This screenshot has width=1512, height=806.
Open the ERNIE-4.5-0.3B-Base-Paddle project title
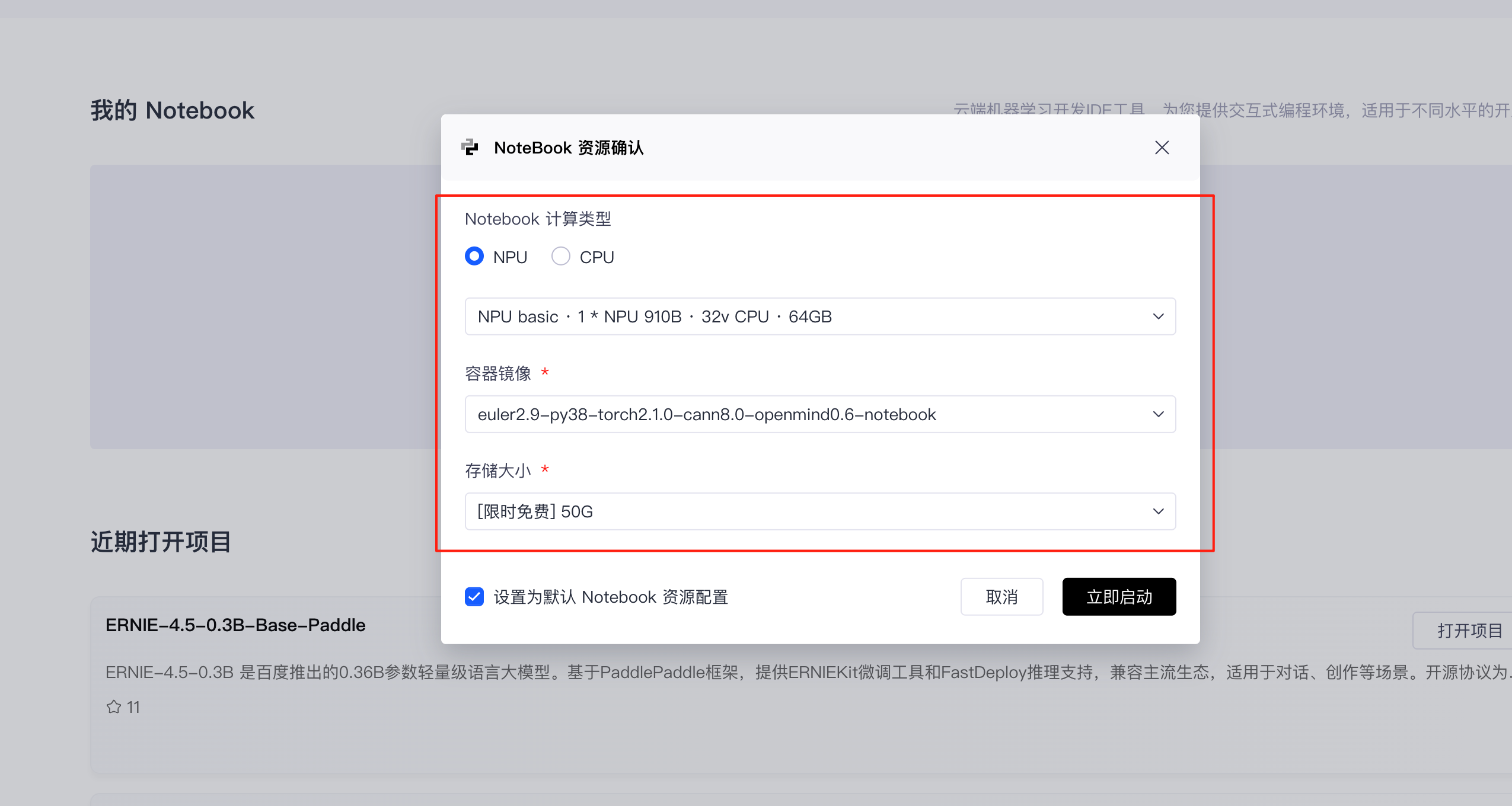tap(235, 625)
